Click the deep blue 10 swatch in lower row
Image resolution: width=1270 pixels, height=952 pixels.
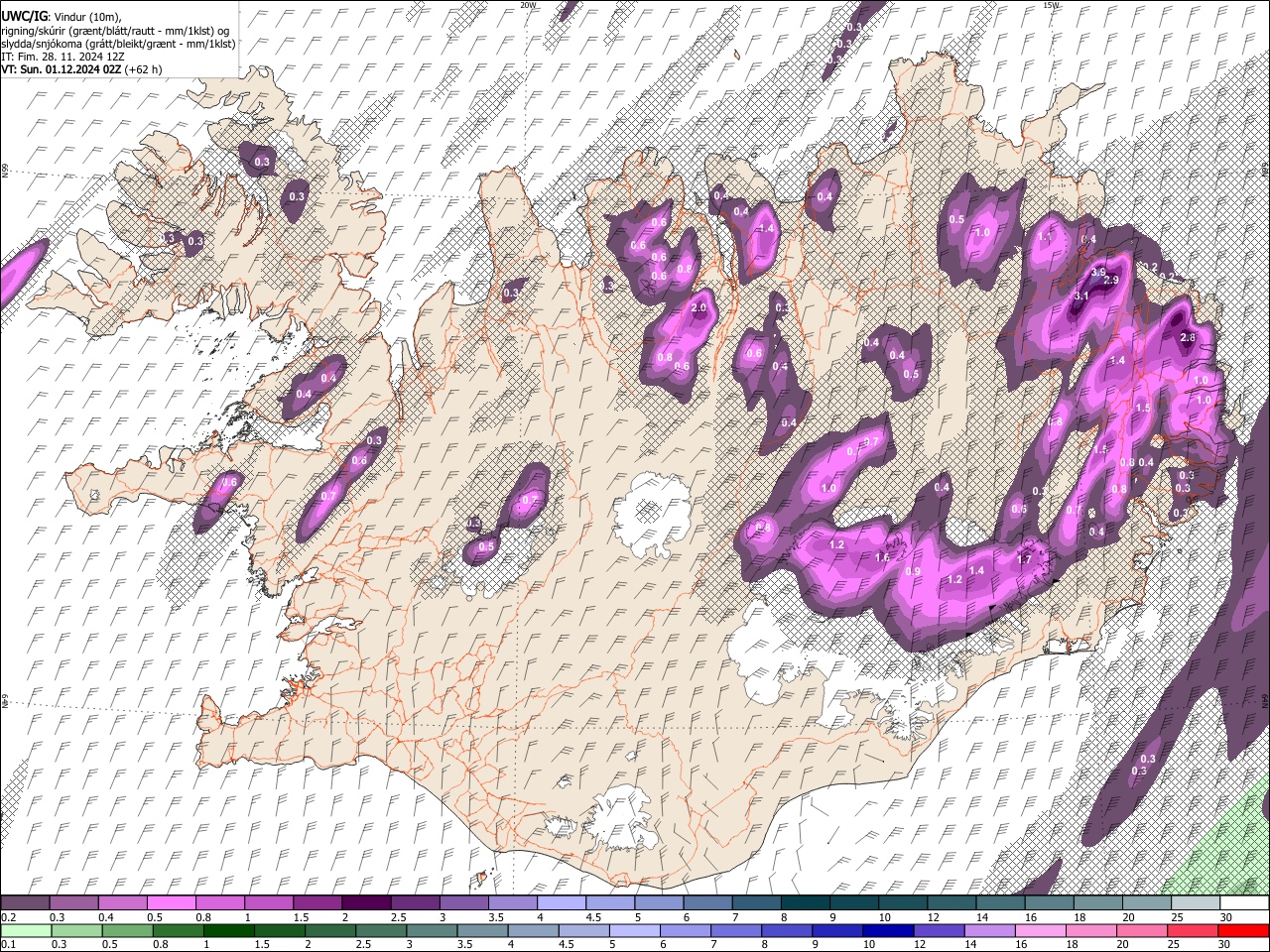click(888, 930)
